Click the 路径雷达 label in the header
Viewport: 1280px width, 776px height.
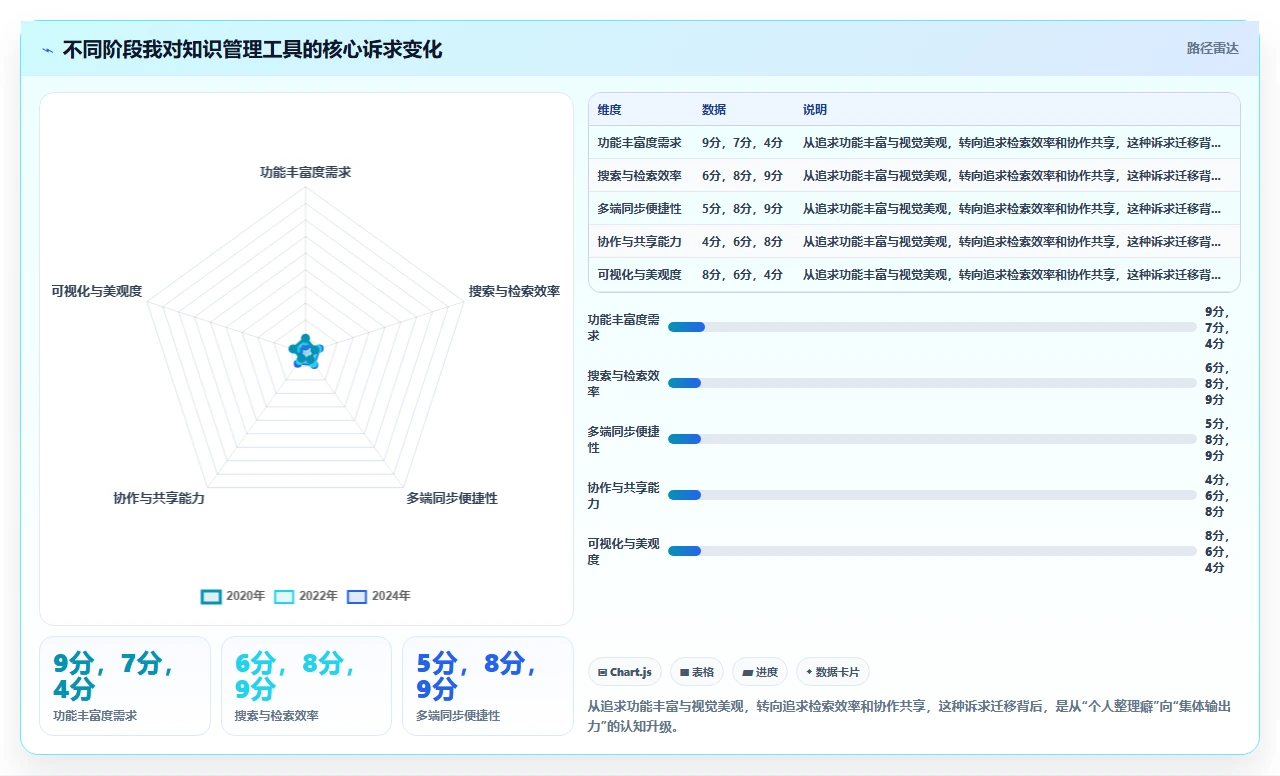tap(1212, 48)
